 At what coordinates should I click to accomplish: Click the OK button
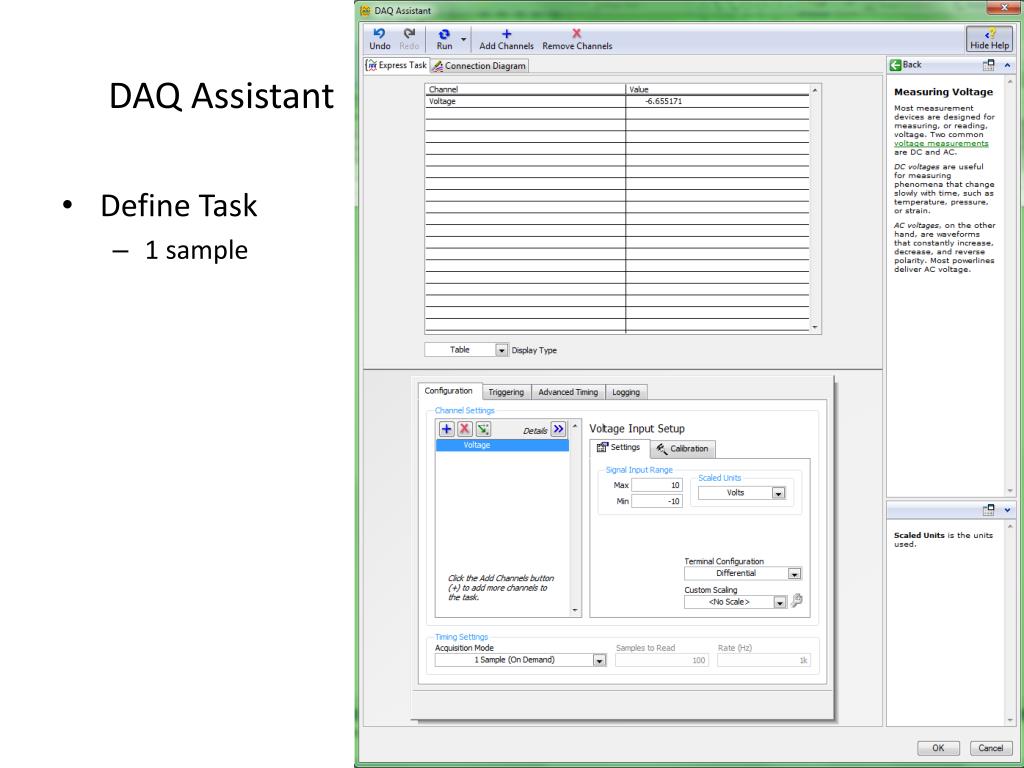click(938, 748)
